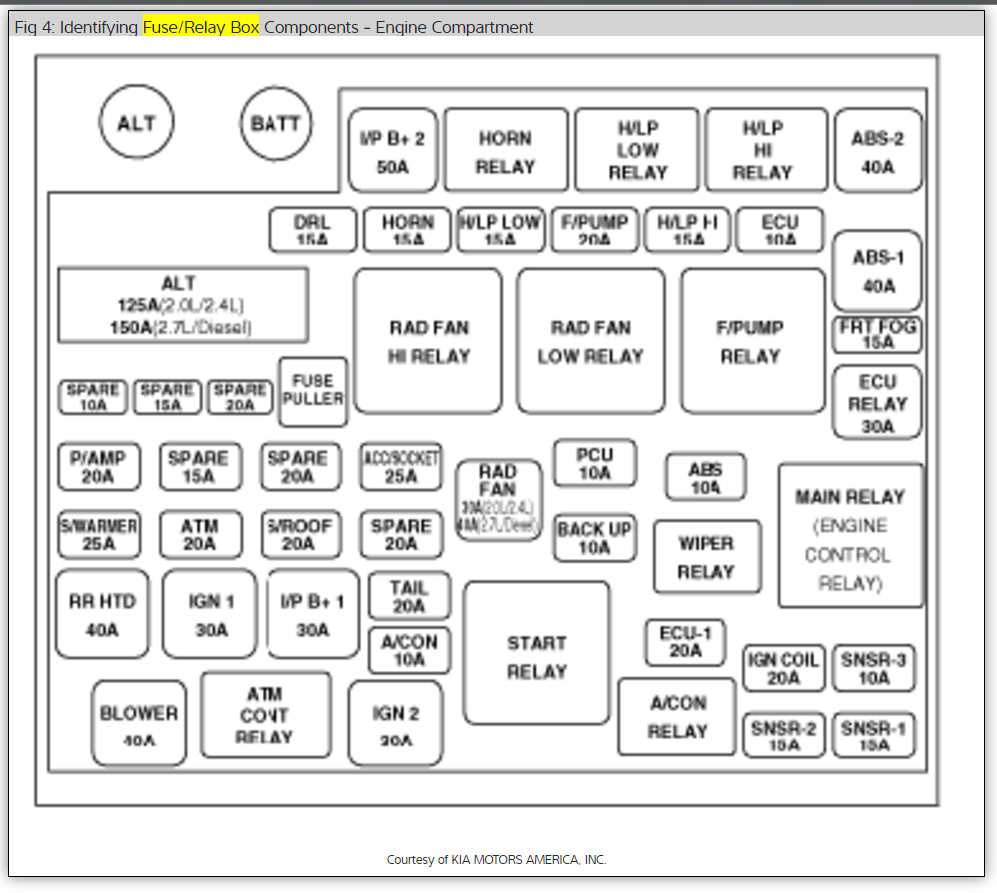Select the F/PUMP RELAY box
The image size is (997, 893).
753,341
